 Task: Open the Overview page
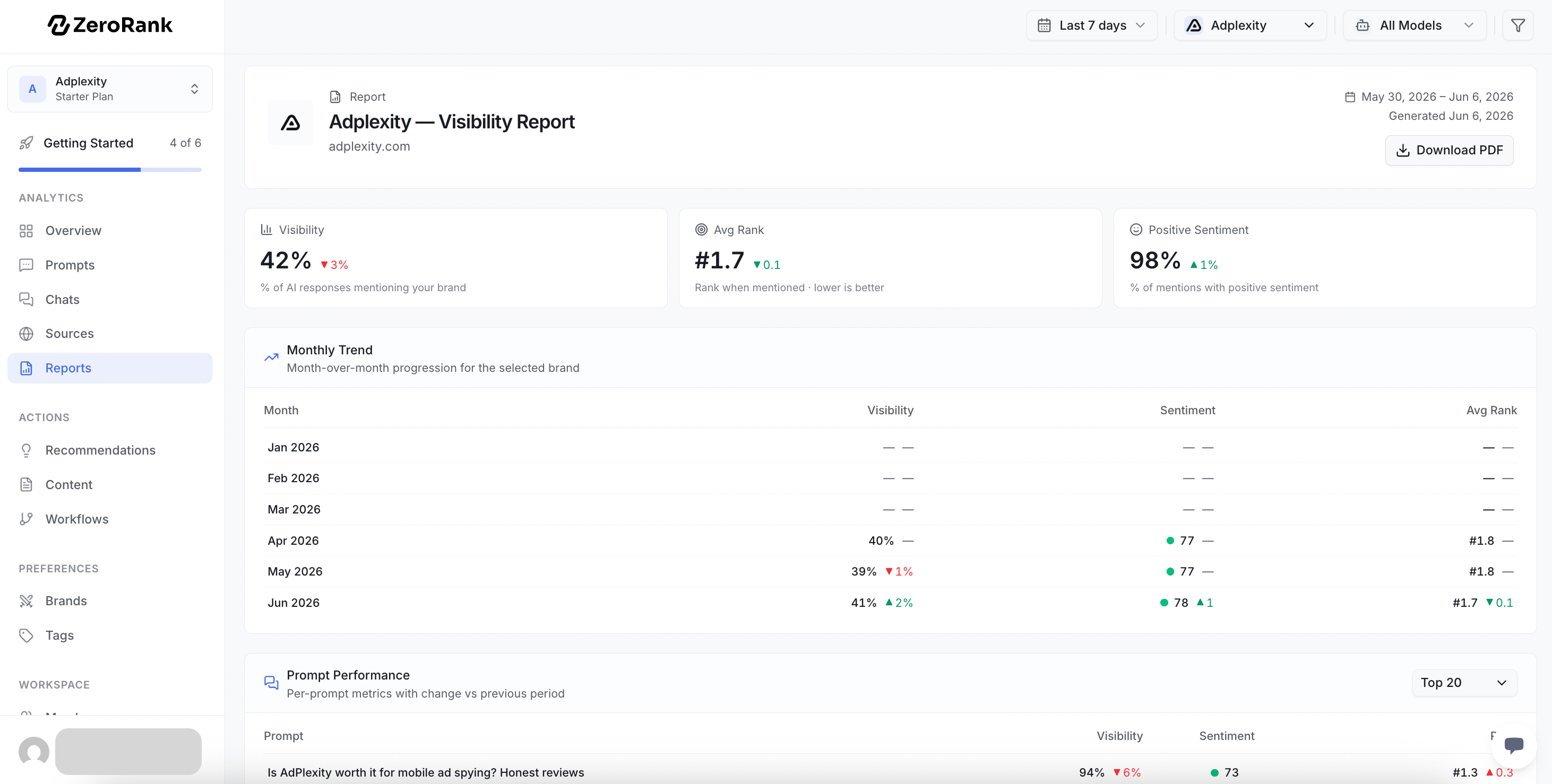(x=110, y=231)
